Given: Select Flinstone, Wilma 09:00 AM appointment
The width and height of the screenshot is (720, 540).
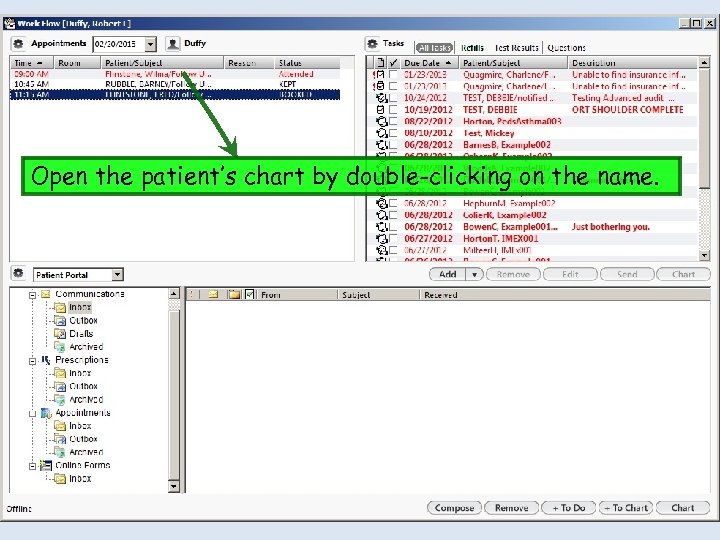Looking at the screenshot, I should [175, 74].
